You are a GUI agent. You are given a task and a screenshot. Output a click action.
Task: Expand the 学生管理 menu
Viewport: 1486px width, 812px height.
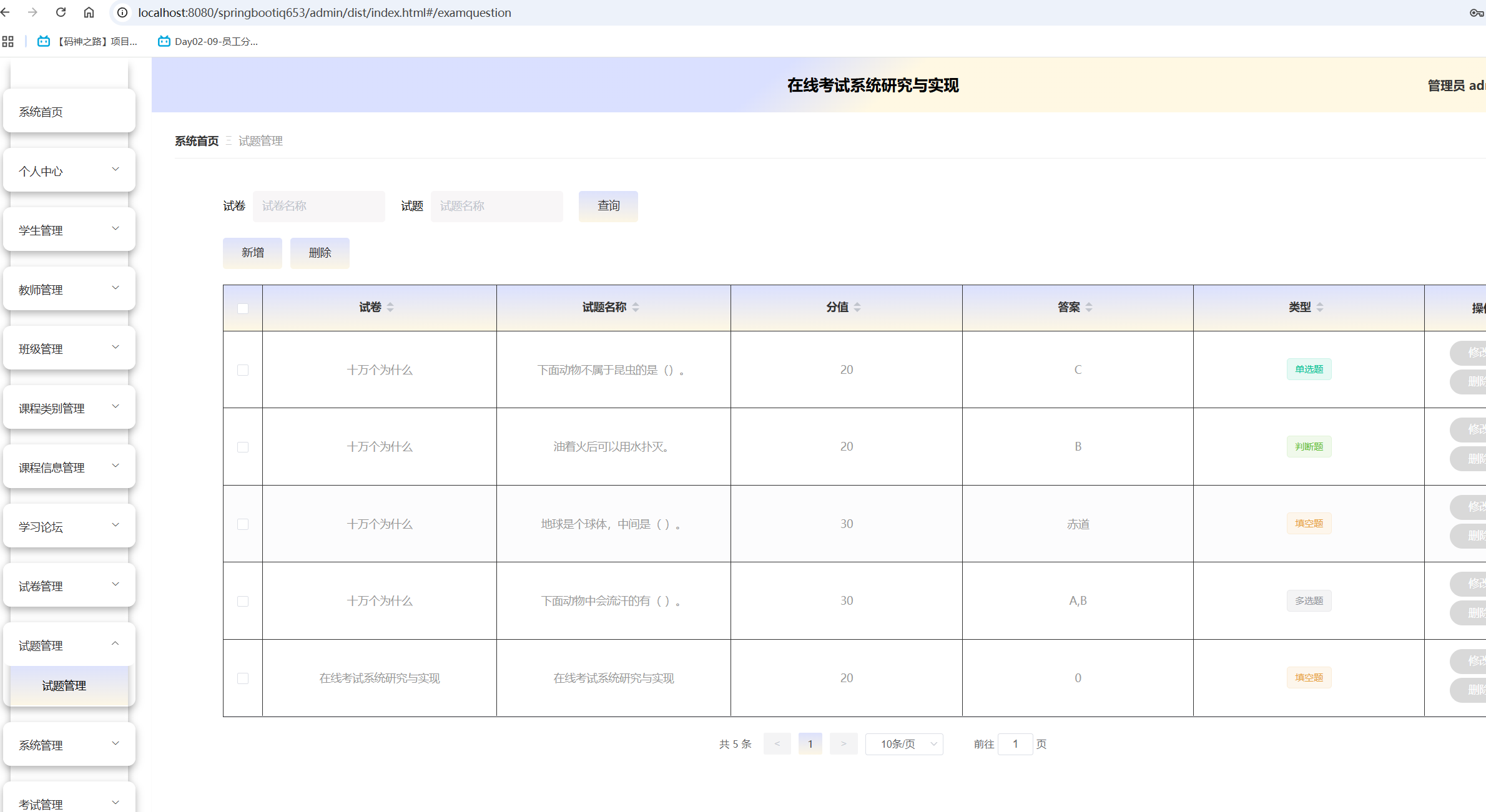(69, 230)
